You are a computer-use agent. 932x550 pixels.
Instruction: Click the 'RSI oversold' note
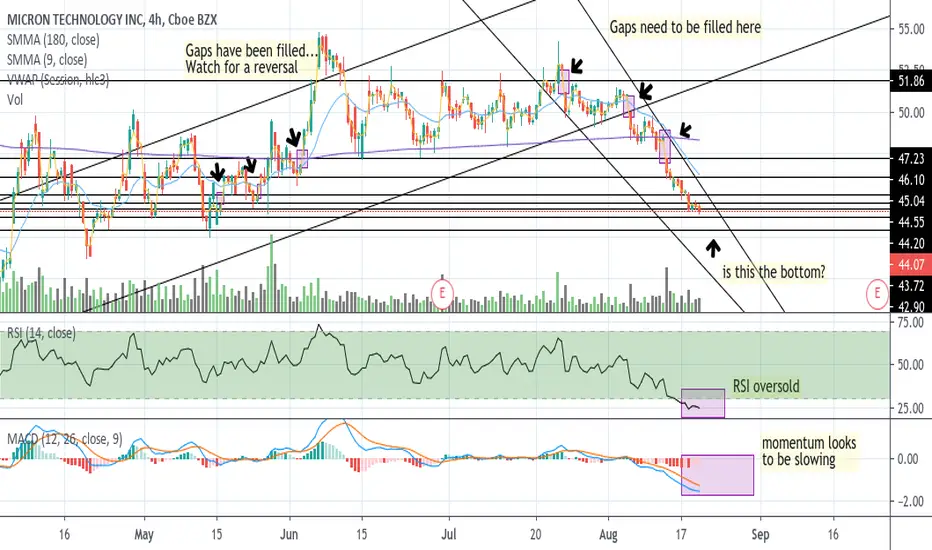(766, 386)
